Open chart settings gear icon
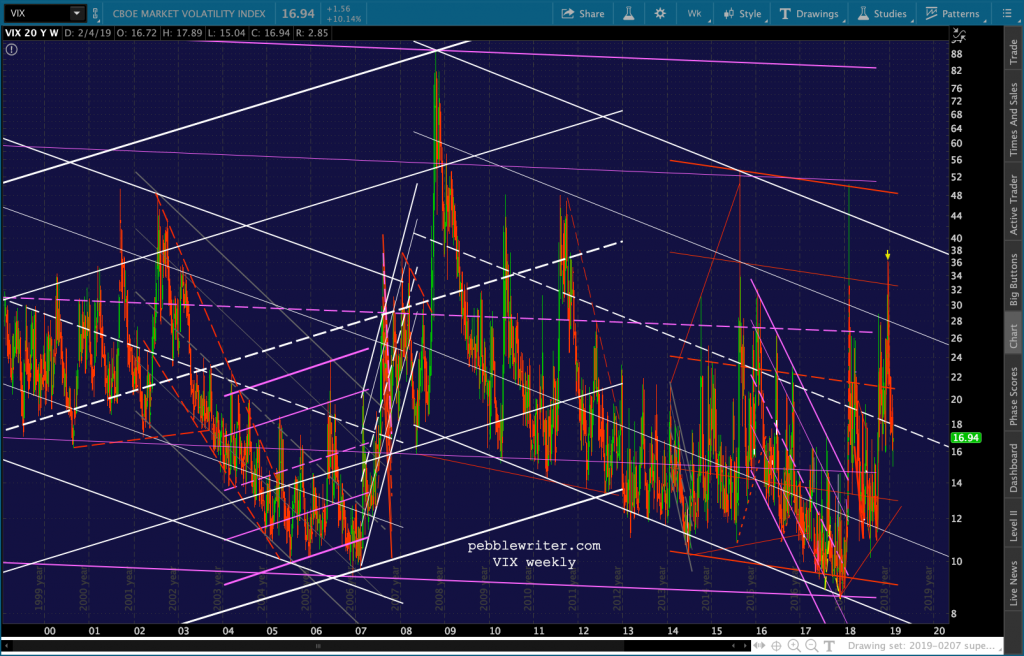1024x656 pixels. (660, 14)
